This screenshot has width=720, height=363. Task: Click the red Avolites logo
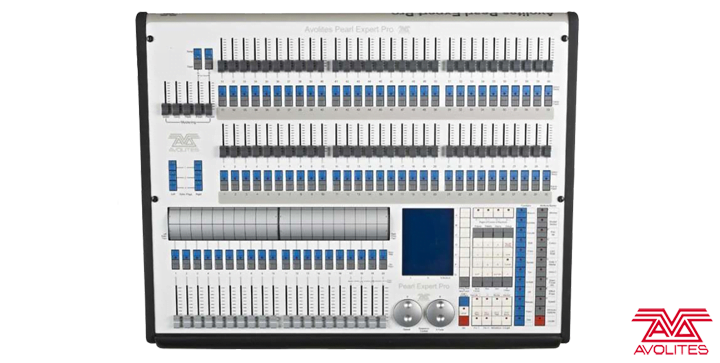click(x=671, y=331)
